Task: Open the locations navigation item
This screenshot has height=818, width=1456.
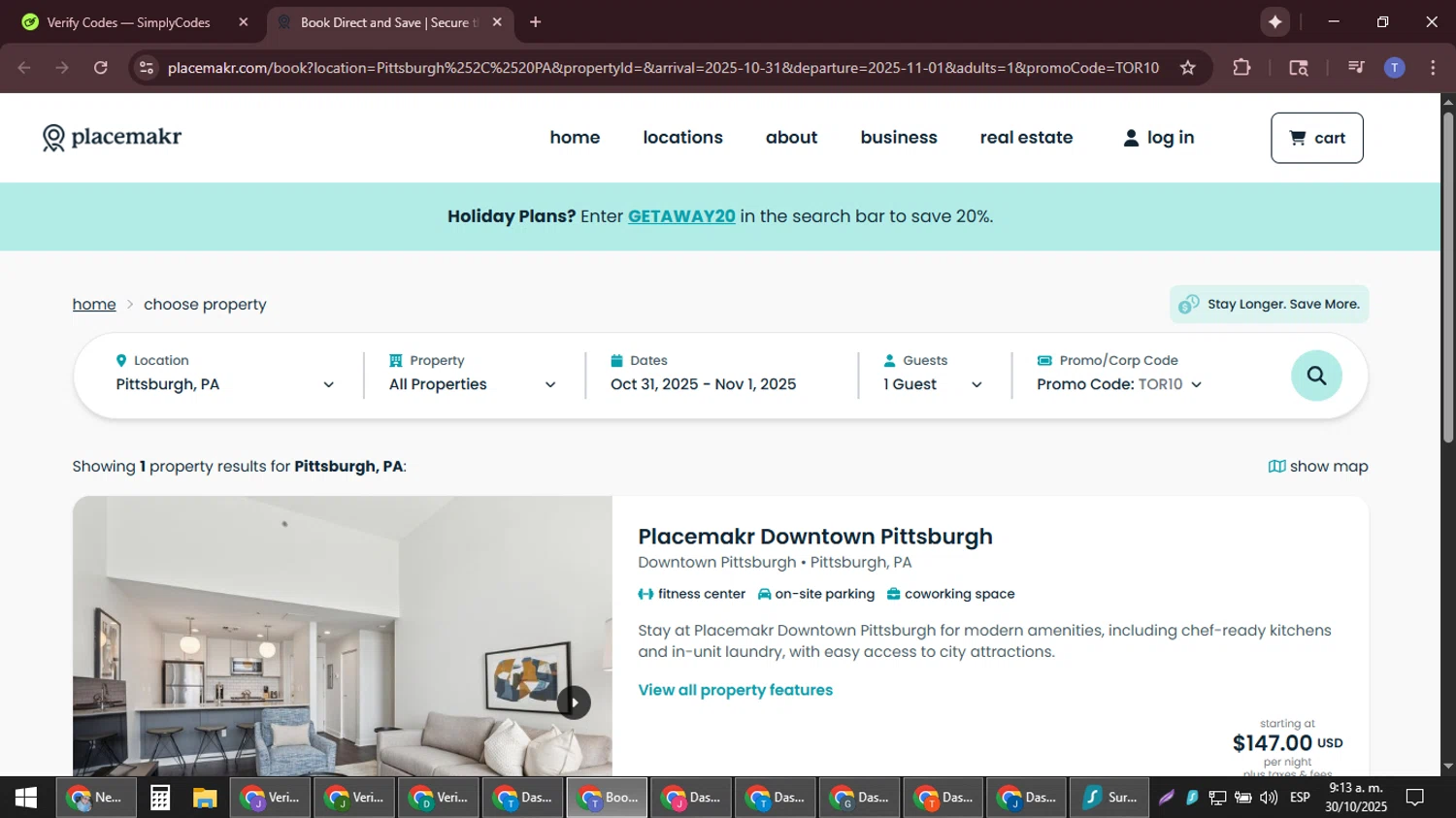Action: coord(682,138)
